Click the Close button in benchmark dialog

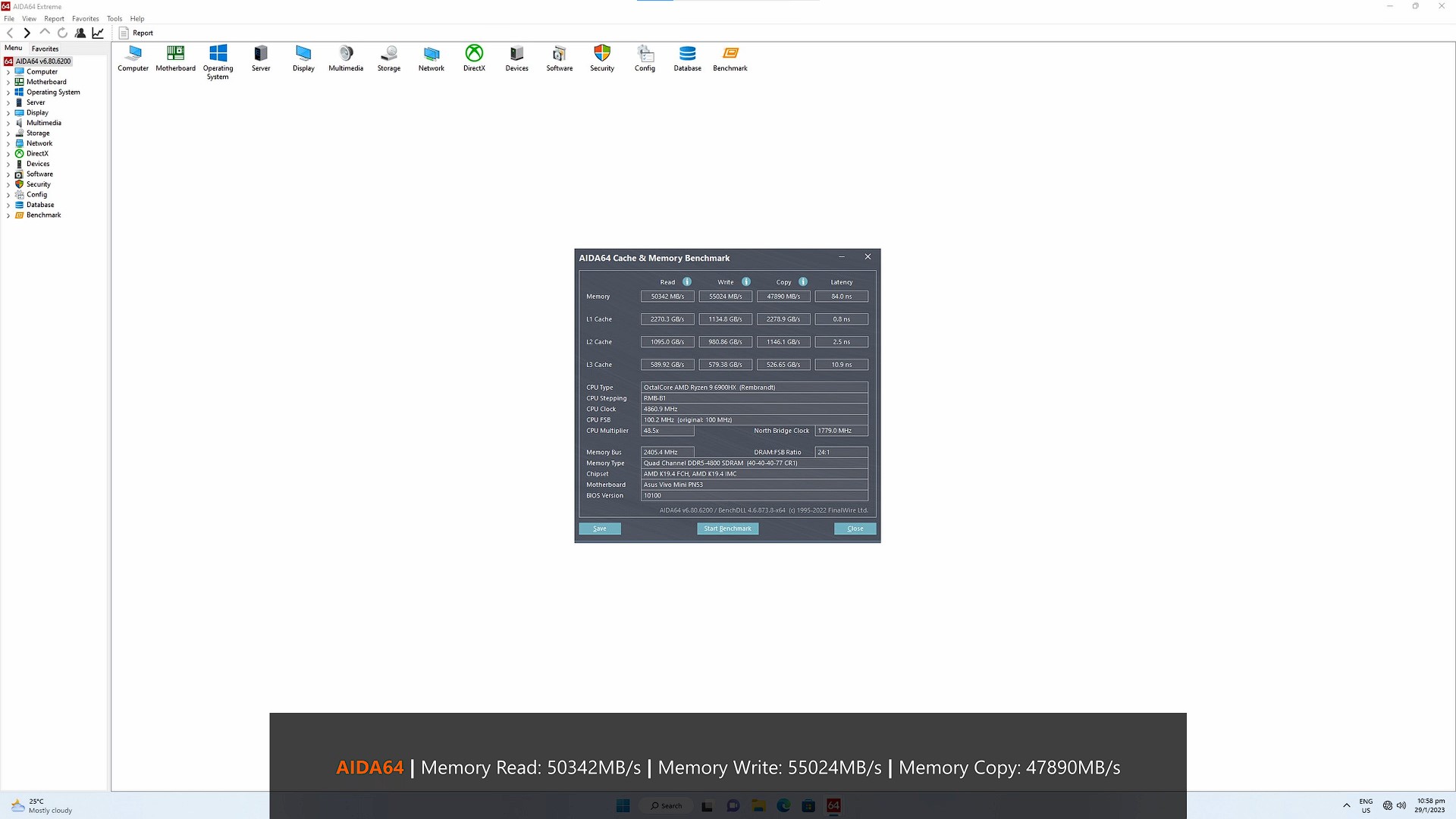855,529
